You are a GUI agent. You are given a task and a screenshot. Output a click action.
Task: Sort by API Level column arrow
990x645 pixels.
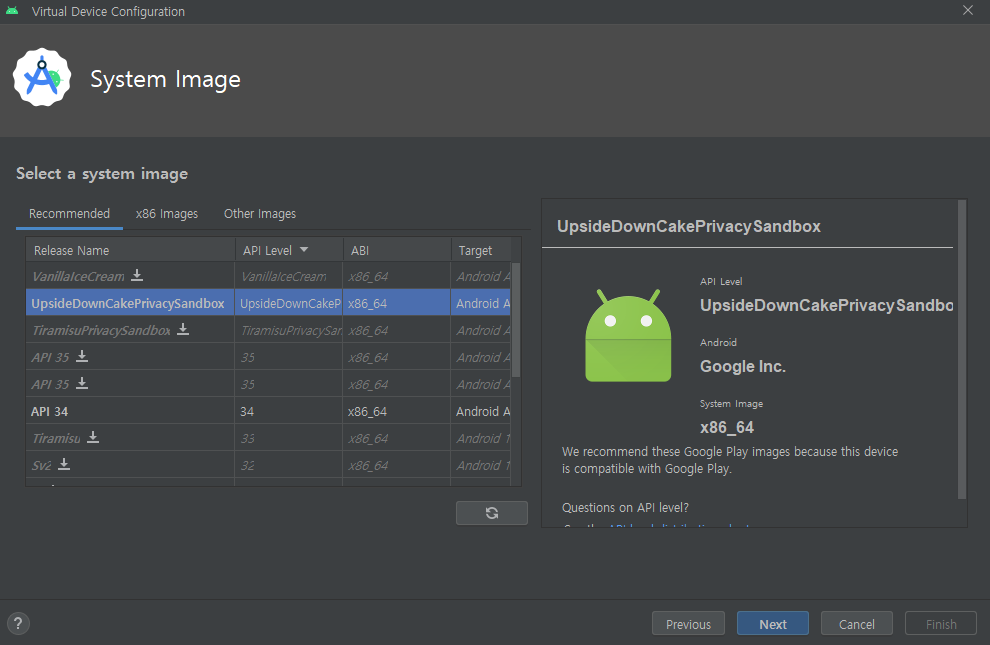pyautogui.click(x=304, y=250)
